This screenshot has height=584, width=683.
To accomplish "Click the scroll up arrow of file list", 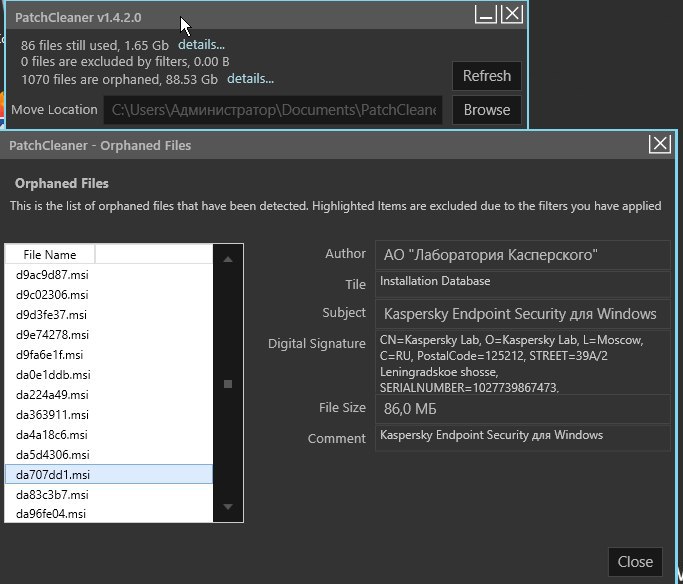I will point(228,259).
